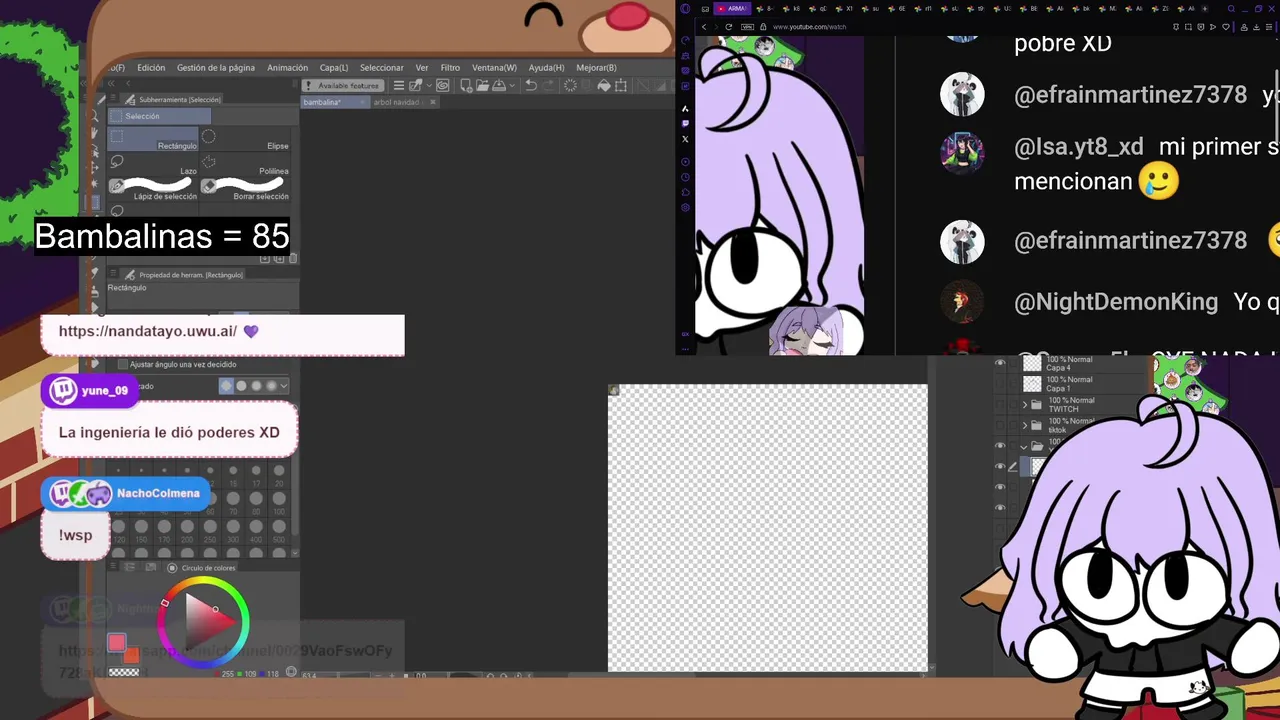Screen dimensions: 1280x720
Task: Click the Subherramienta [Selección] panel tab
Action: click(x=173, y=100)
